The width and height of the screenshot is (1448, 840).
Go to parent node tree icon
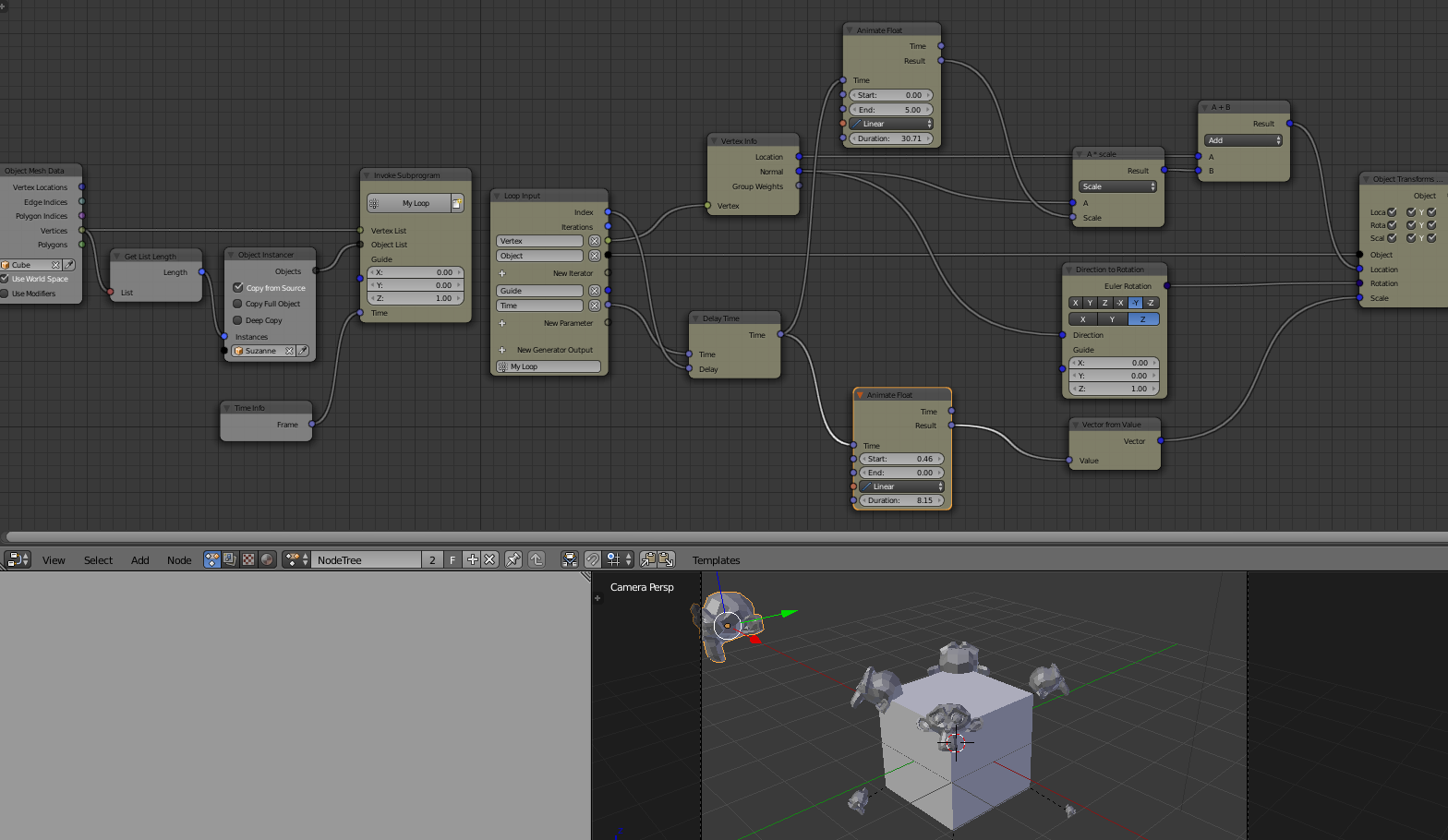(537, 559)
